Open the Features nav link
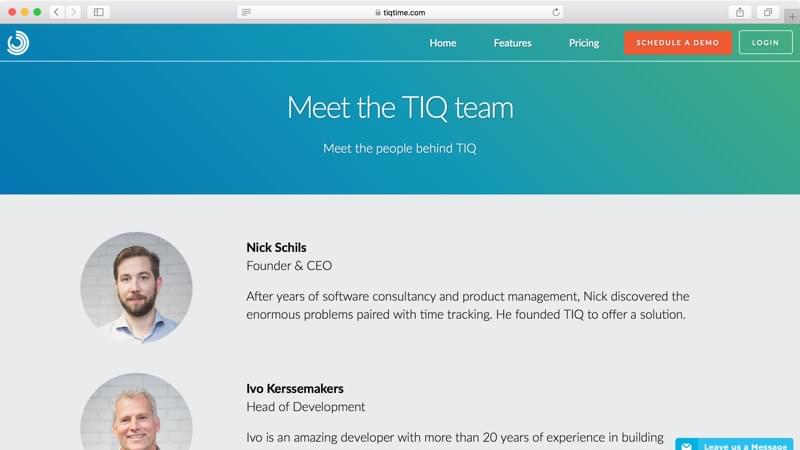 [x=512, y=43]
